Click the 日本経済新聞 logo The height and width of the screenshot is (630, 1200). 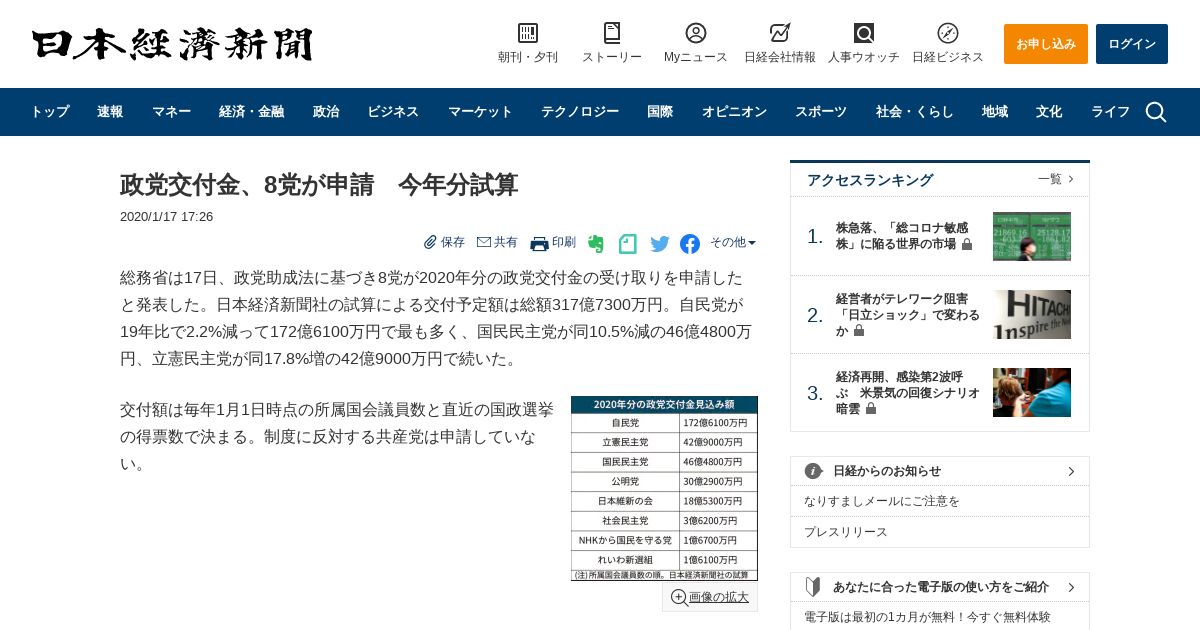[172, 44]
